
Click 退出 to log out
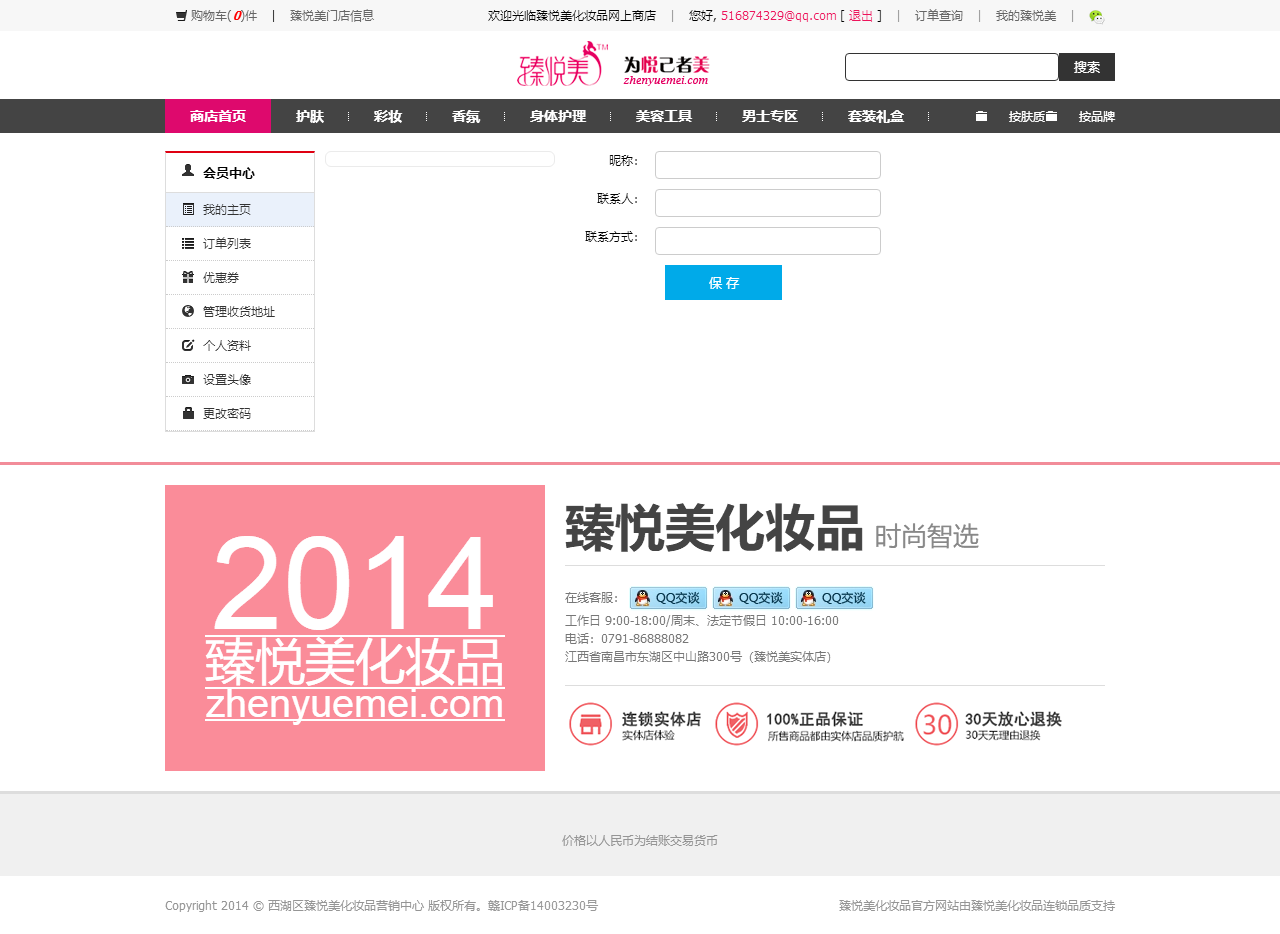(860, 16)
